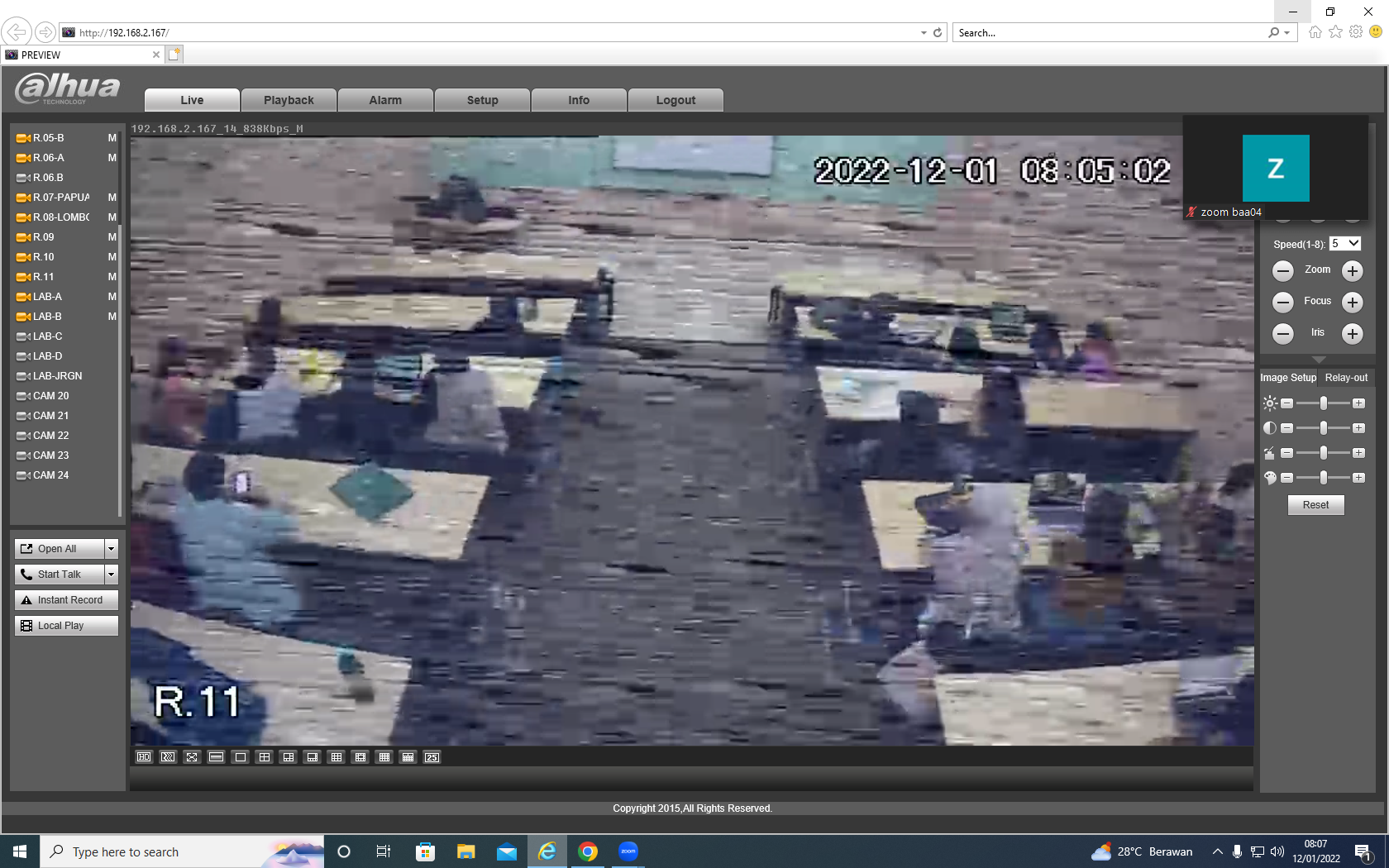This screenshot has width=1389, height=868.
Task: Click the hue slider handle
Action: pos(1324,478)
